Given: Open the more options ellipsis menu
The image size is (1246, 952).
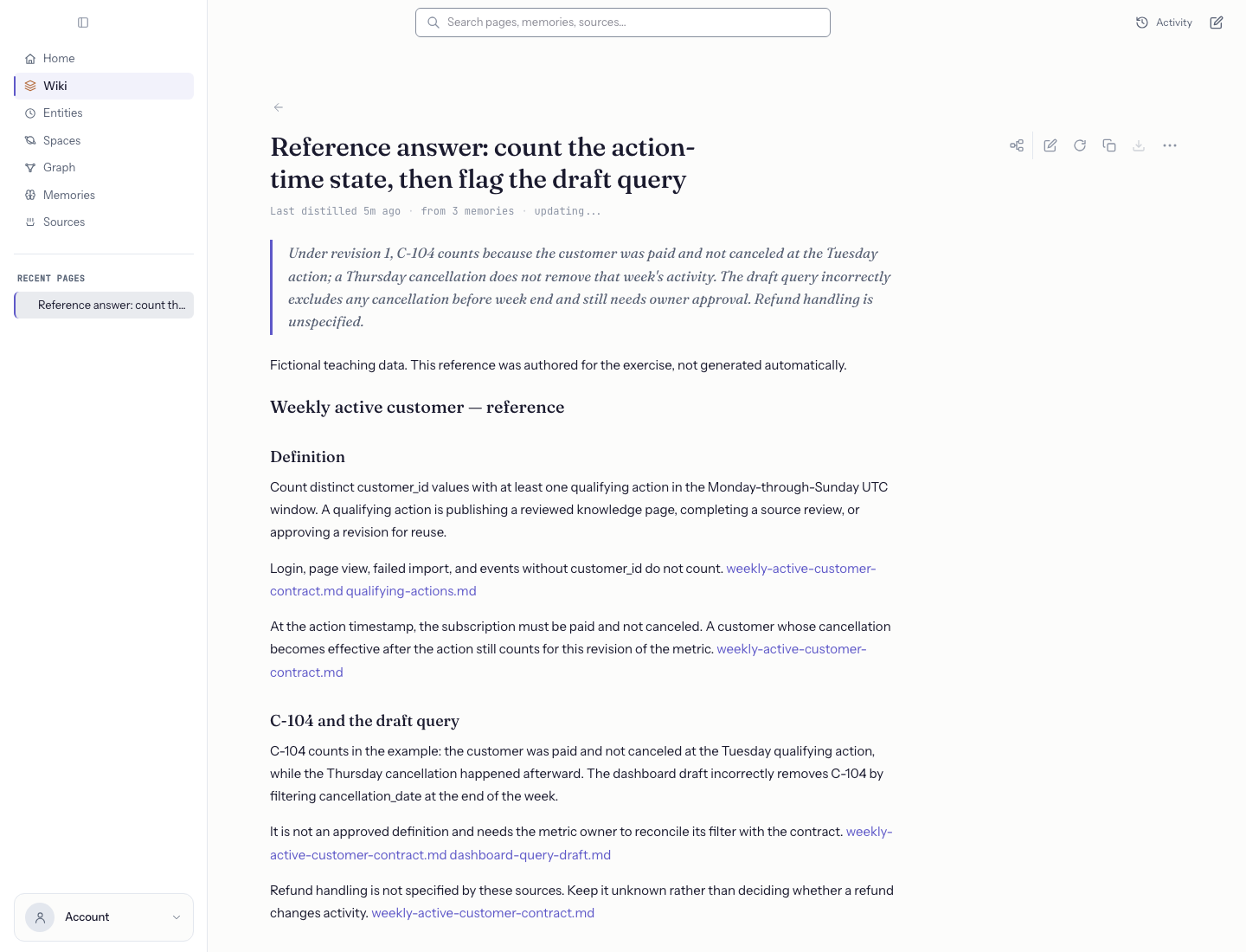Looking at the screenshot, I should [1170, 145].
